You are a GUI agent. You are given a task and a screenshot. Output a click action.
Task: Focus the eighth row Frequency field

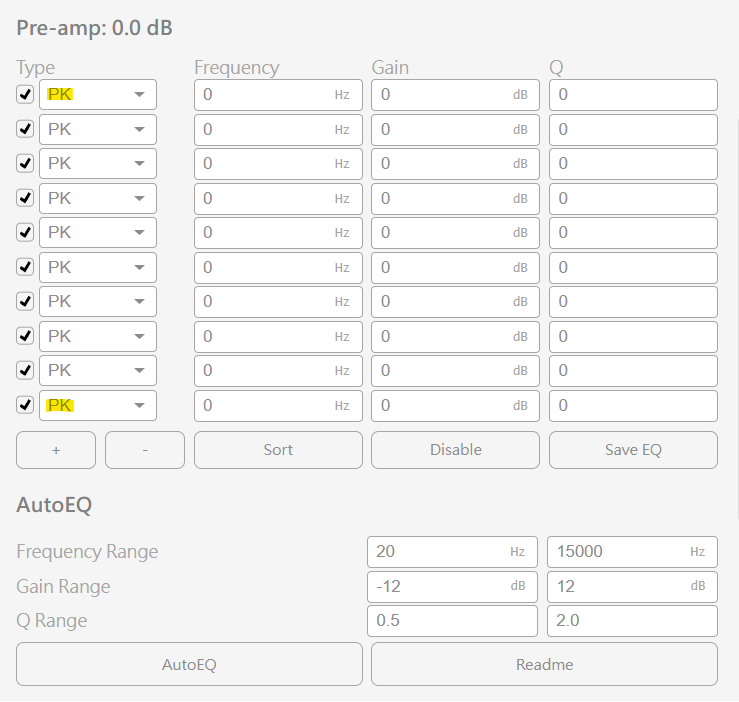coord(278,337)
